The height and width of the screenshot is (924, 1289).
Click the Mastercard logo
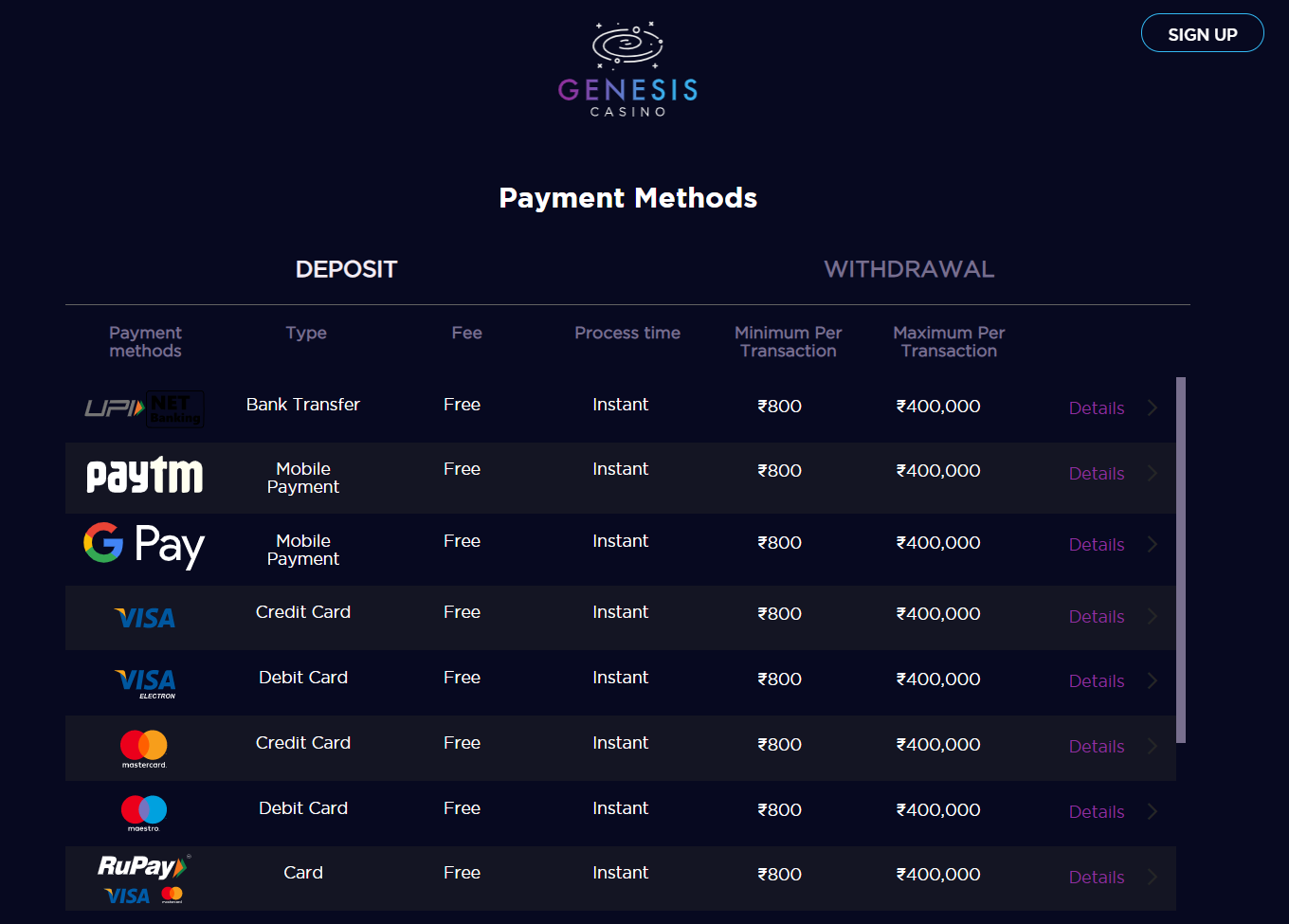(x=144, y=748)
